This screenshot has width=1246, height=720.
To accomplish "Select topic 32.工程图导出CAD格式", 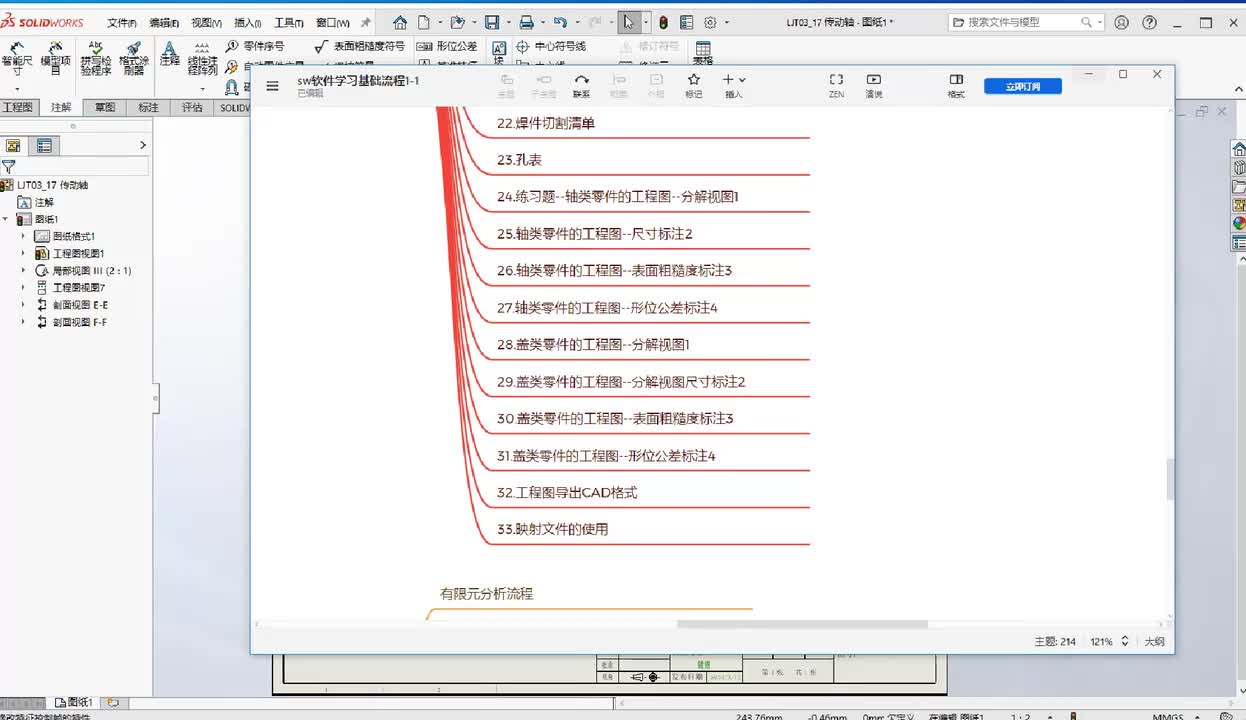I will (x=567, y=492).
